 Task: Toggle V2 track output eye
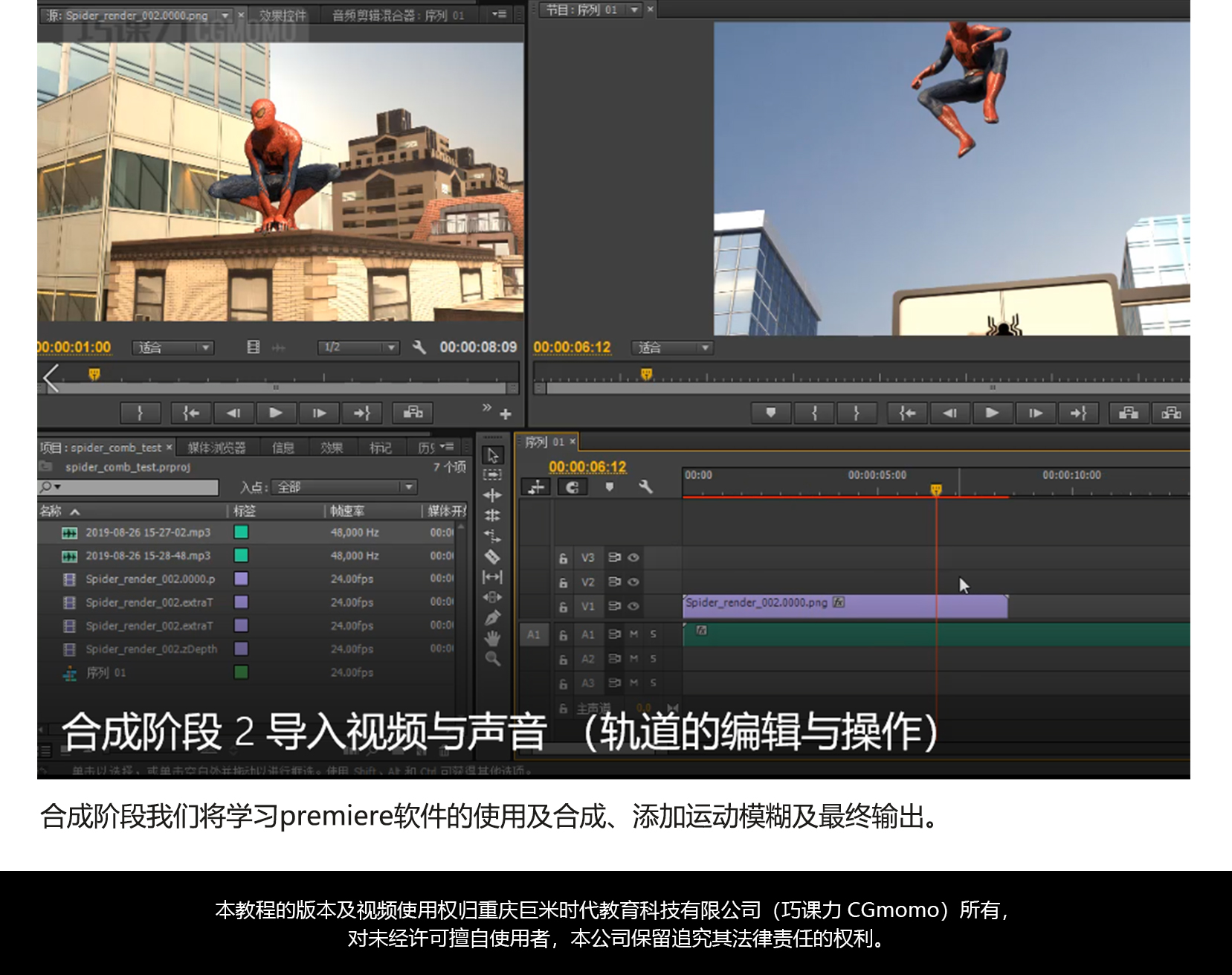pos(633,582)
